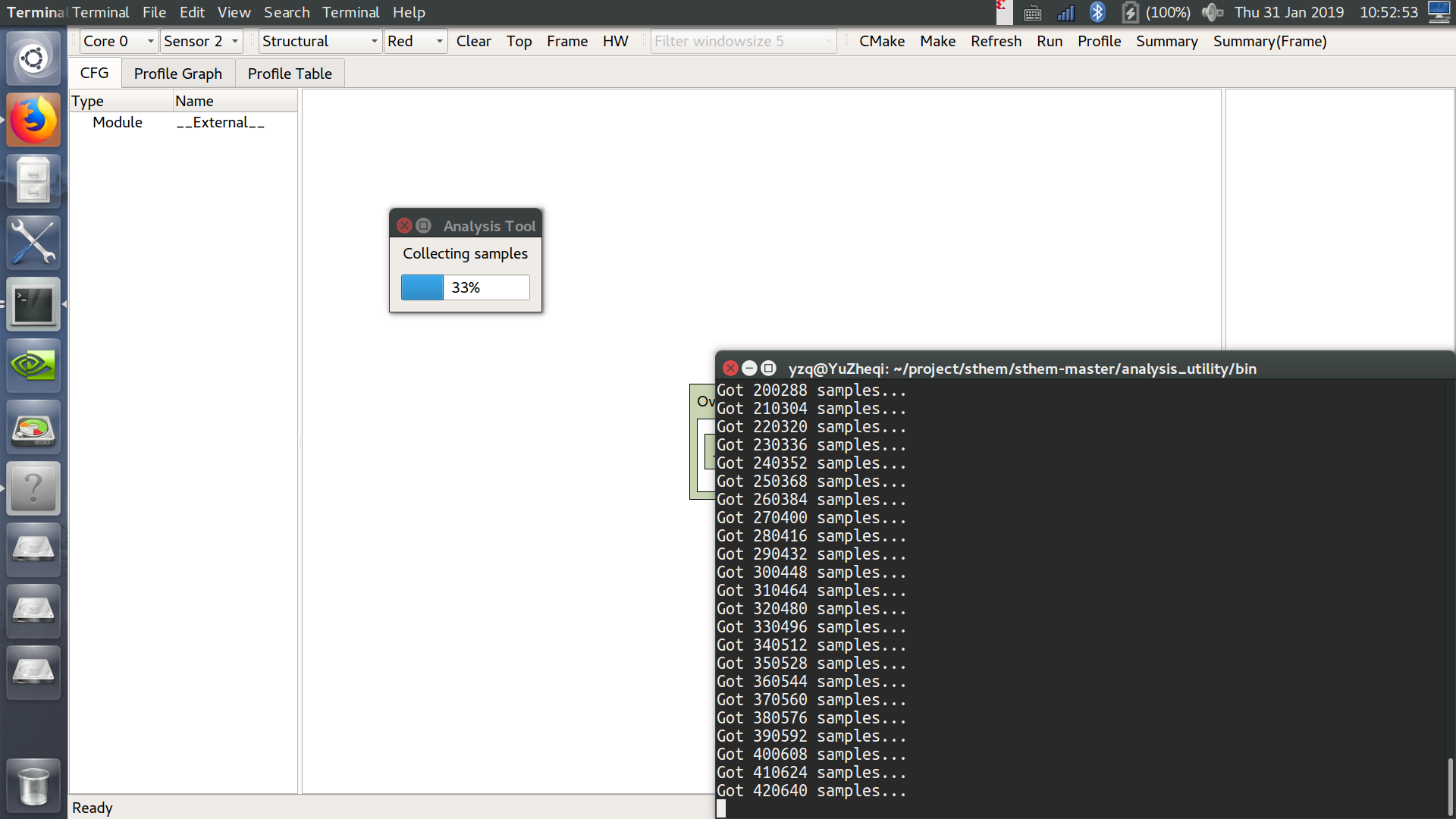Click the Collecting samples progress bar
The width and height of the screenshot is (1456, 819).
[465, 287]
